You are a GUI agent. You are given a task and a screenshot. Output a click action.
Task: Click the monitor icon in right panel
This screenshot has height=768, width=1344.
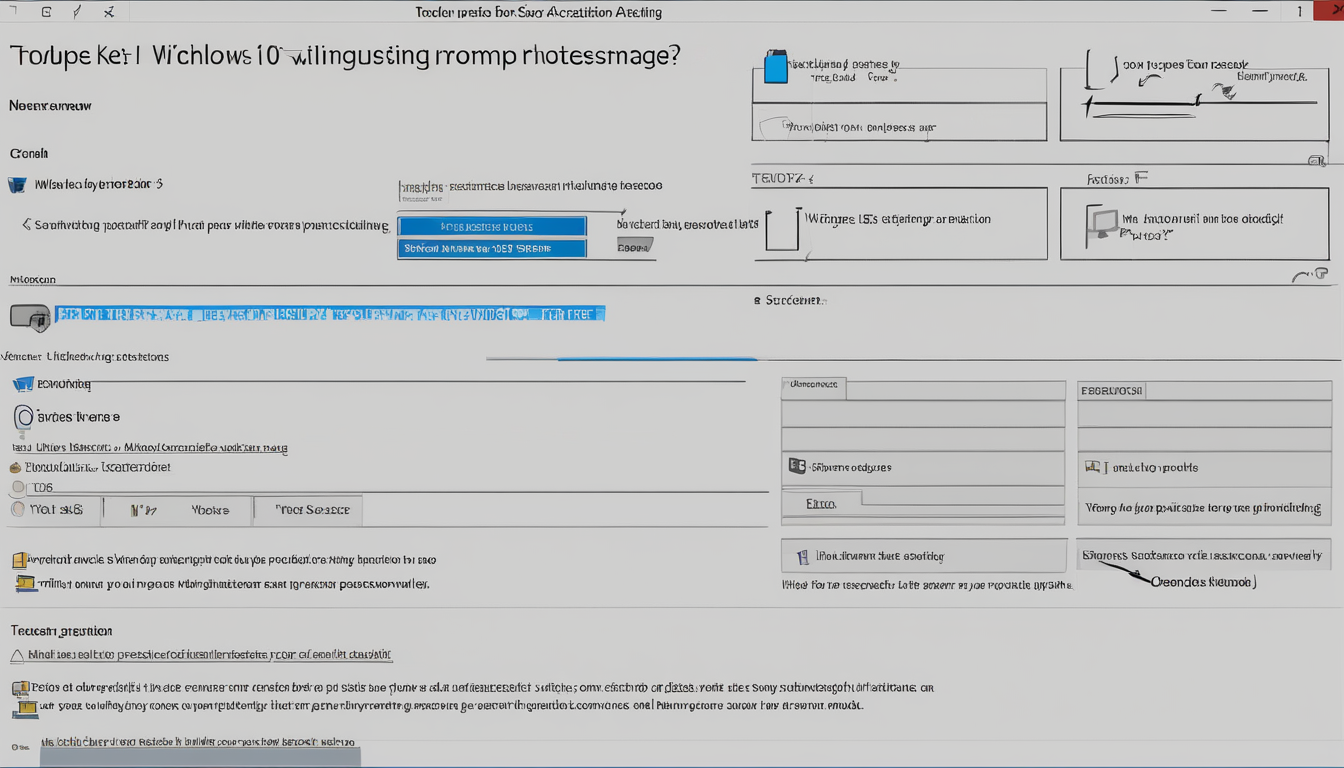(1101, 227)
